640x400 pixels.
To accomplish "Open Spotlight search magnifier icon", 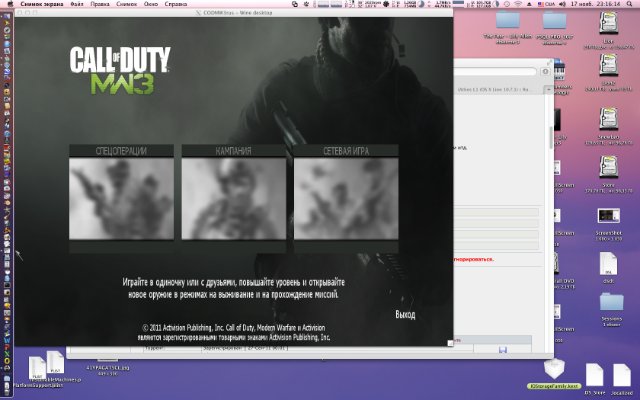I will (629, 4).
